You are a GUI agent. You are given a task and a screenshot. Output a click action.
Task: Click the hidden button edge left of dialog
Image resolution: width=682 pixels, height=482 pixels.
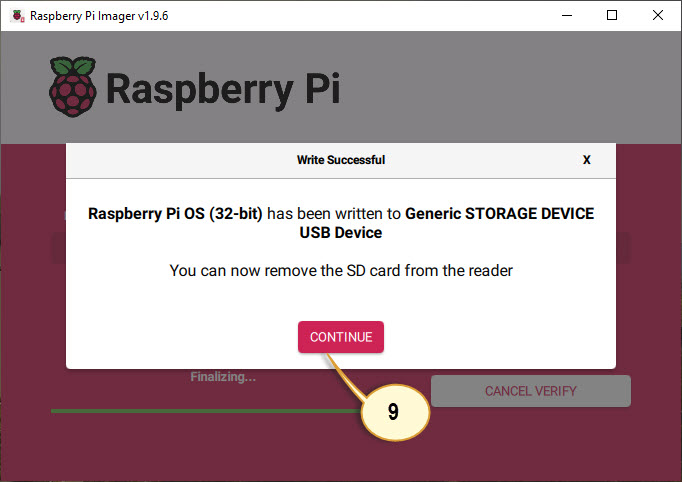tap(58, 249)
